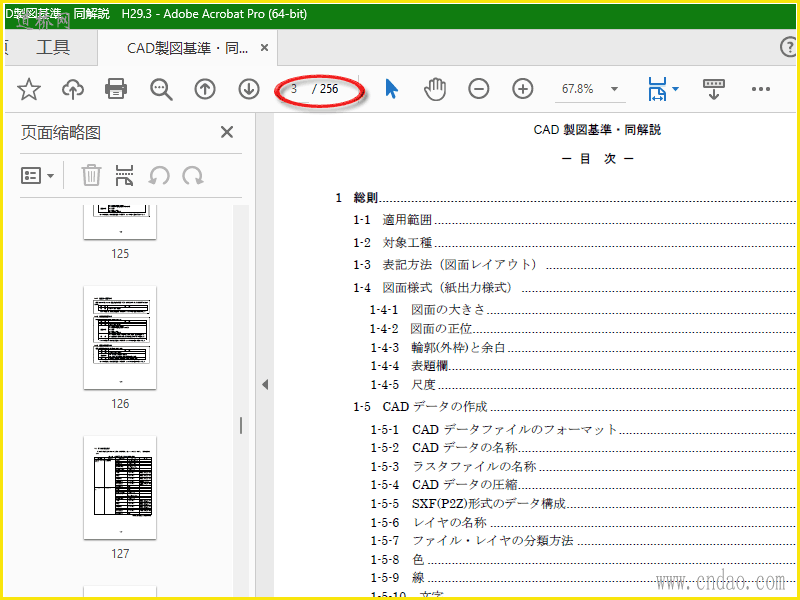Image resolution: width=800 pixels, height=600 pixels.
Task: Open thumbnail options menu dropdown
Action: point(37,176)
